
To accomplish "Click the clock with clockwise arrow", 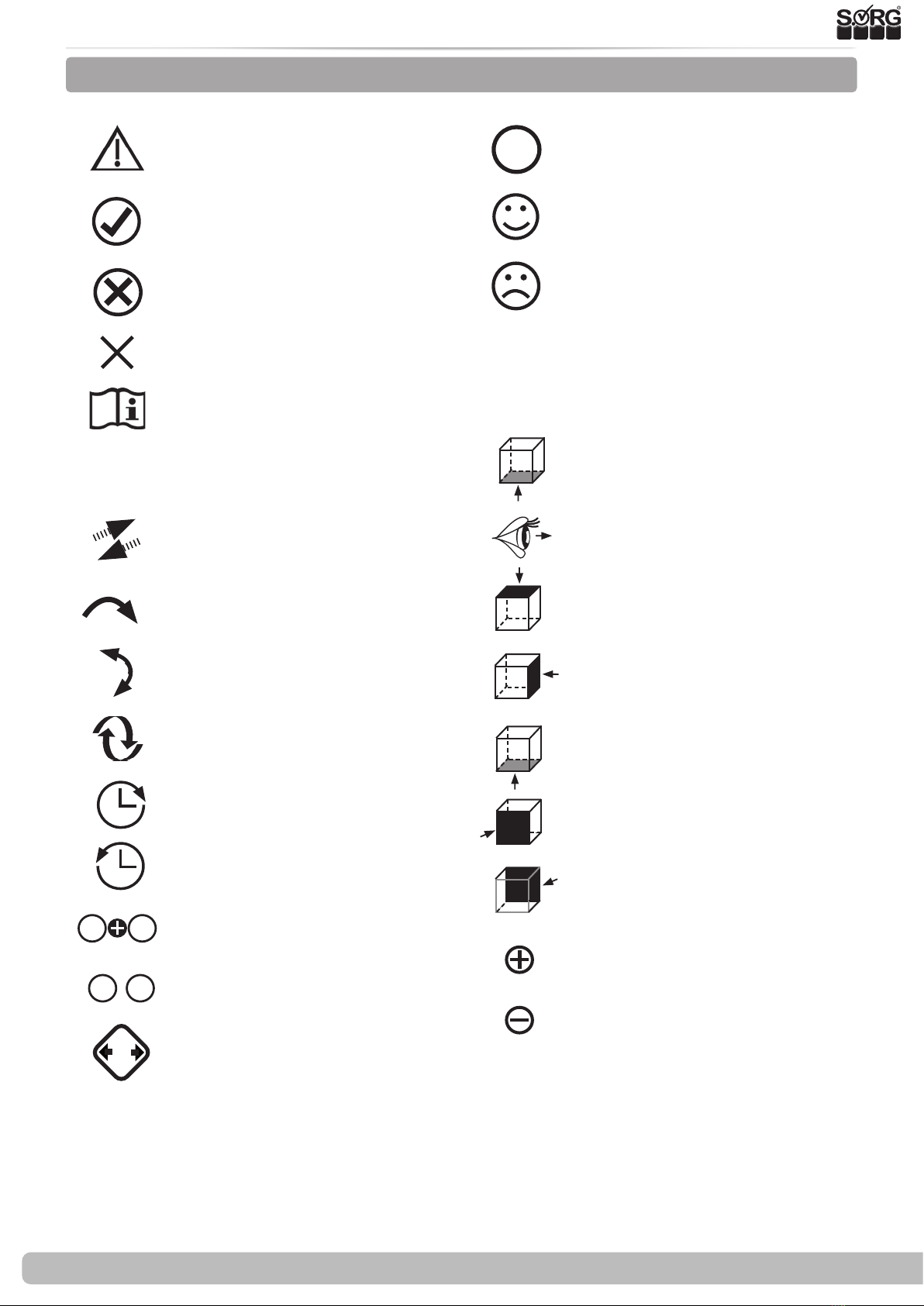I will [121, 805].
